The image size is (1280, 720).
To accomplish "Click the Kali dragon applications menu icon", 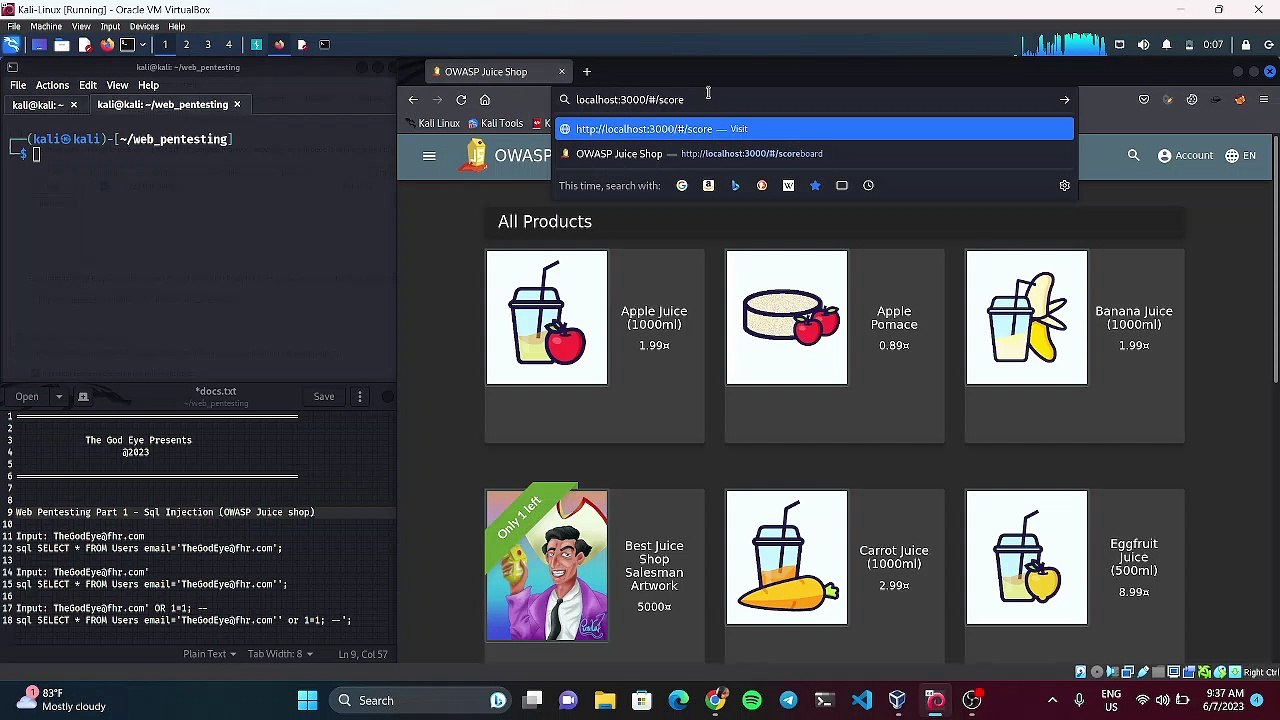I will [11, 44].
